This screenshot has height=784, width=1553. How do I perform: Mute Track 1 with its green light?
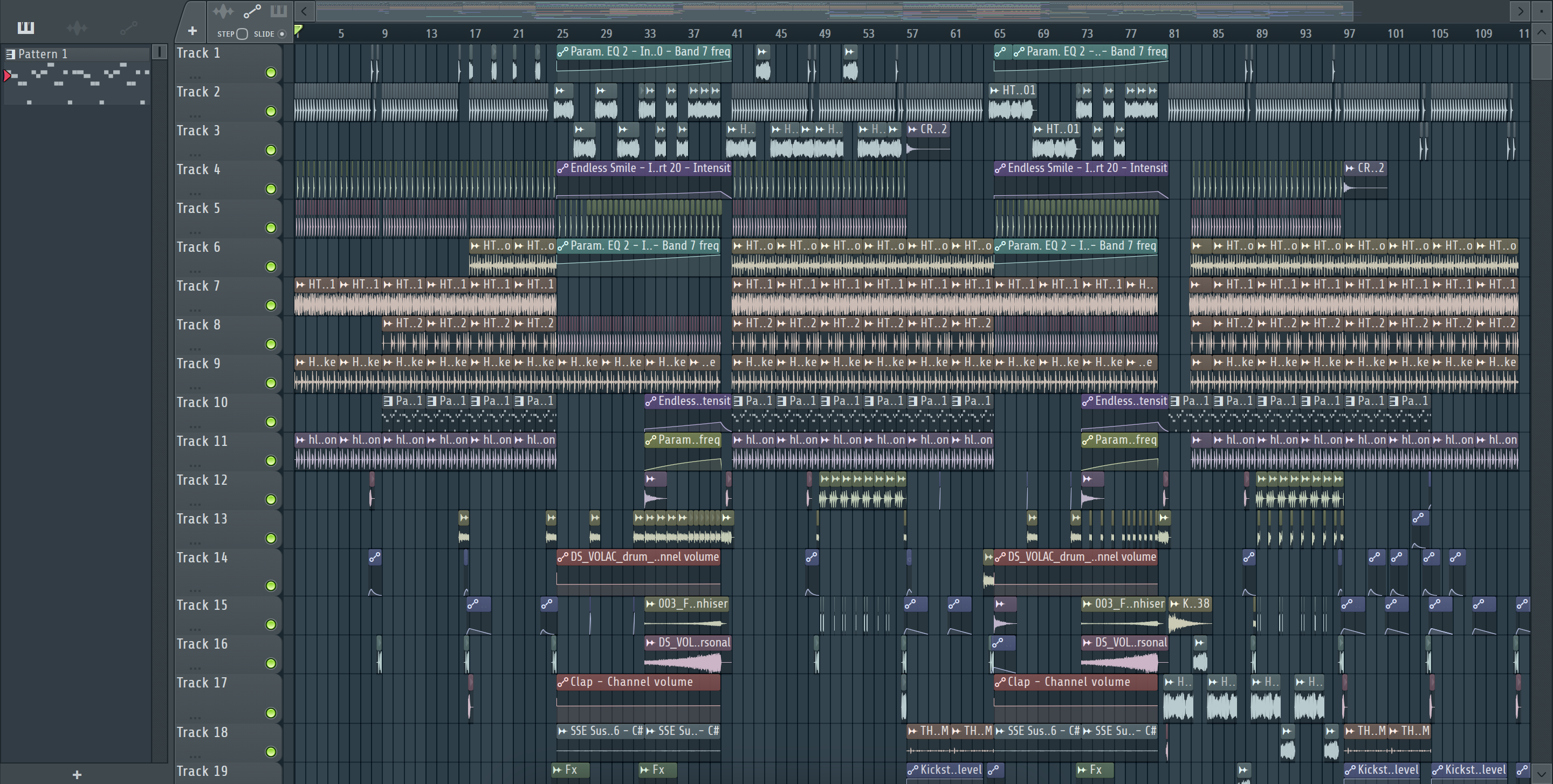[x=271, y=72]
